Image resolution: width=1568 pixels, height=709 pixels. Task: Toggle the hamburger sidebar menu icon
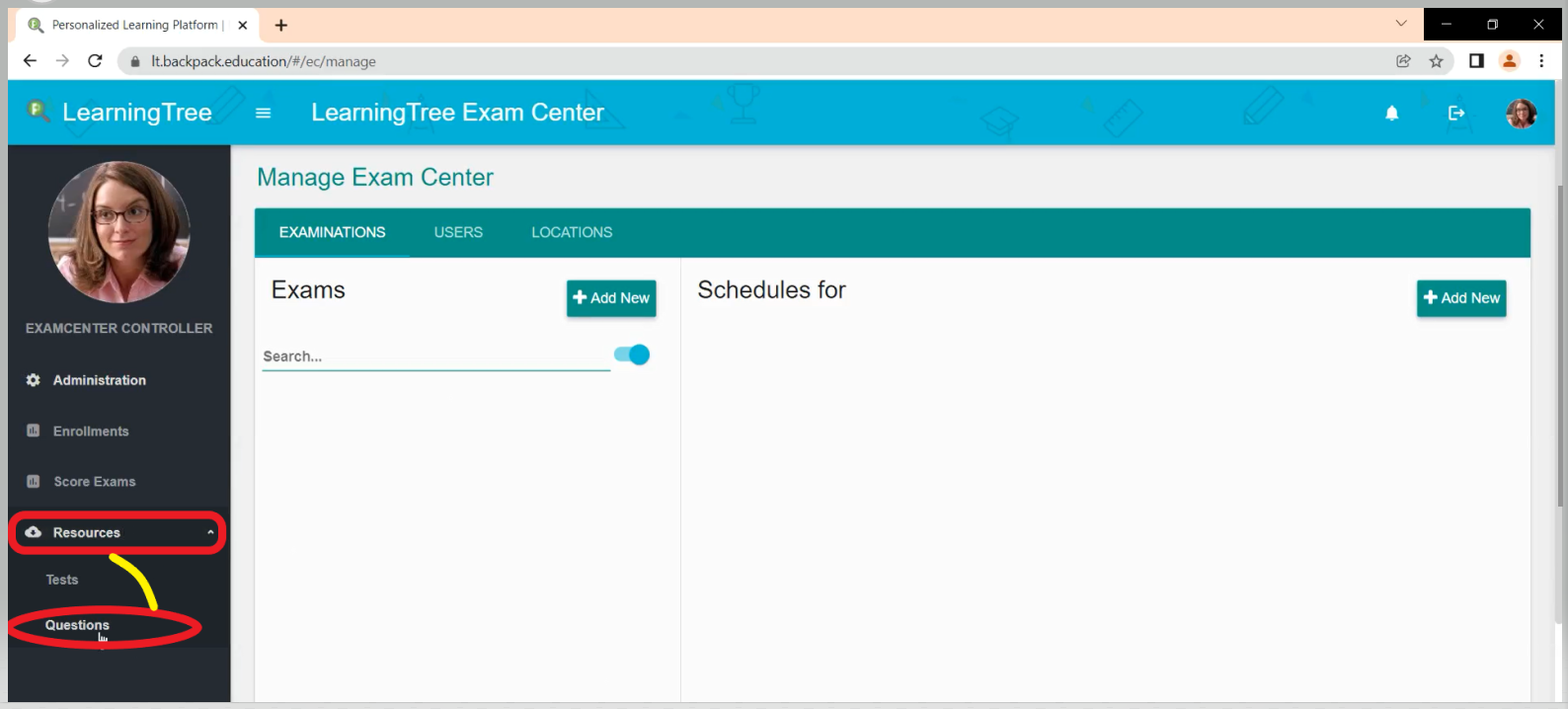point(263,114)
